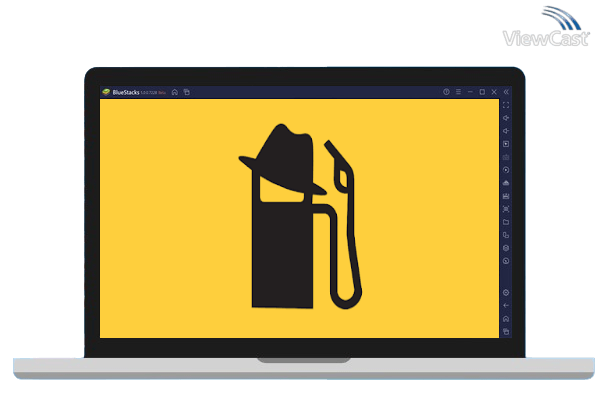Open the multi-instance manager icon
This screenshot has height=414, width=602.
tap(506, 235)
